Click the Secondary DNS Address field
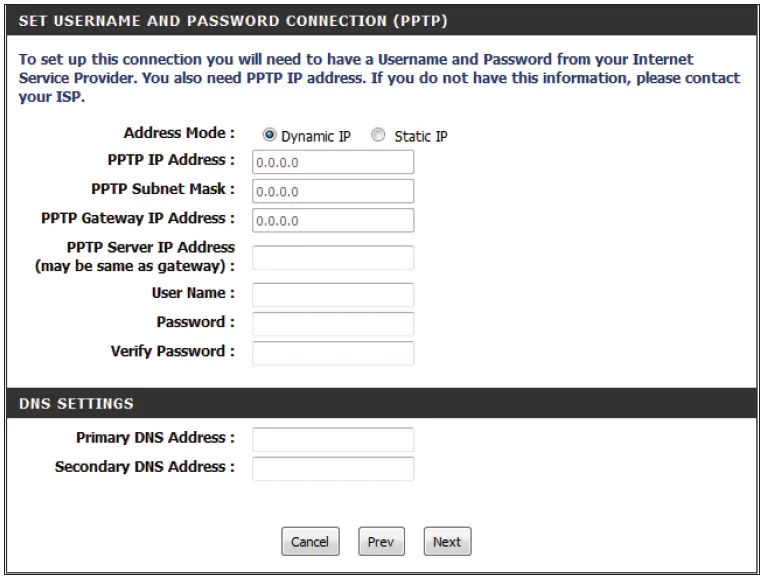This screenshot has height=578, width=766. point(333,468)
